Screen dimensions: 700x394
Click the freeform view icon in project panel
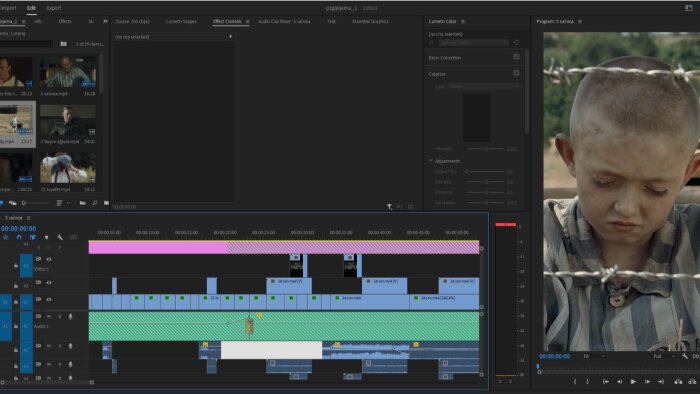(12, 203)
